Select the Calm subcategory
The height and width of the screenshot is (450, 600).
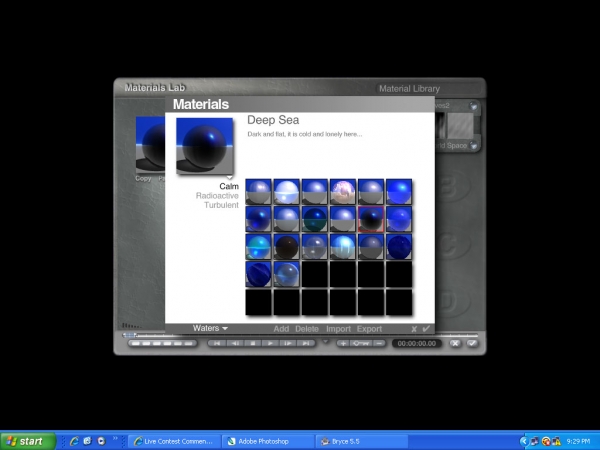tap(229, 186)
